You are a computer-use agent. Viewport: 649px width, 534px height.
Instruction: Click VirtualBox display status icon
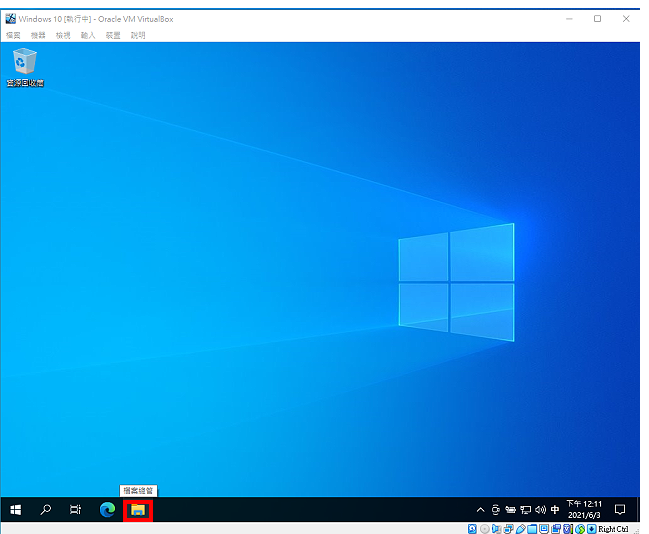[544, 529]
